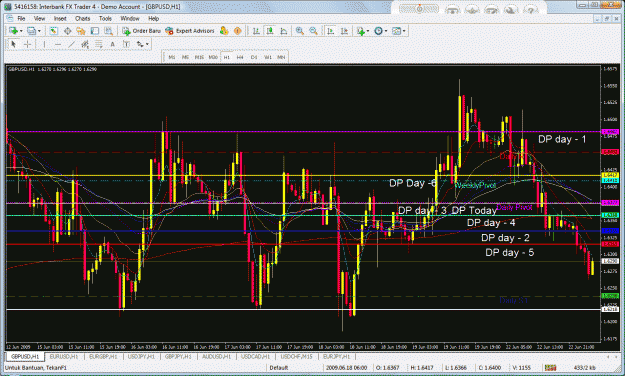This screenshot has width=625, height=376.
Task: Expand the Profiles dropdown arrow
Action: (x=39, y=31)
